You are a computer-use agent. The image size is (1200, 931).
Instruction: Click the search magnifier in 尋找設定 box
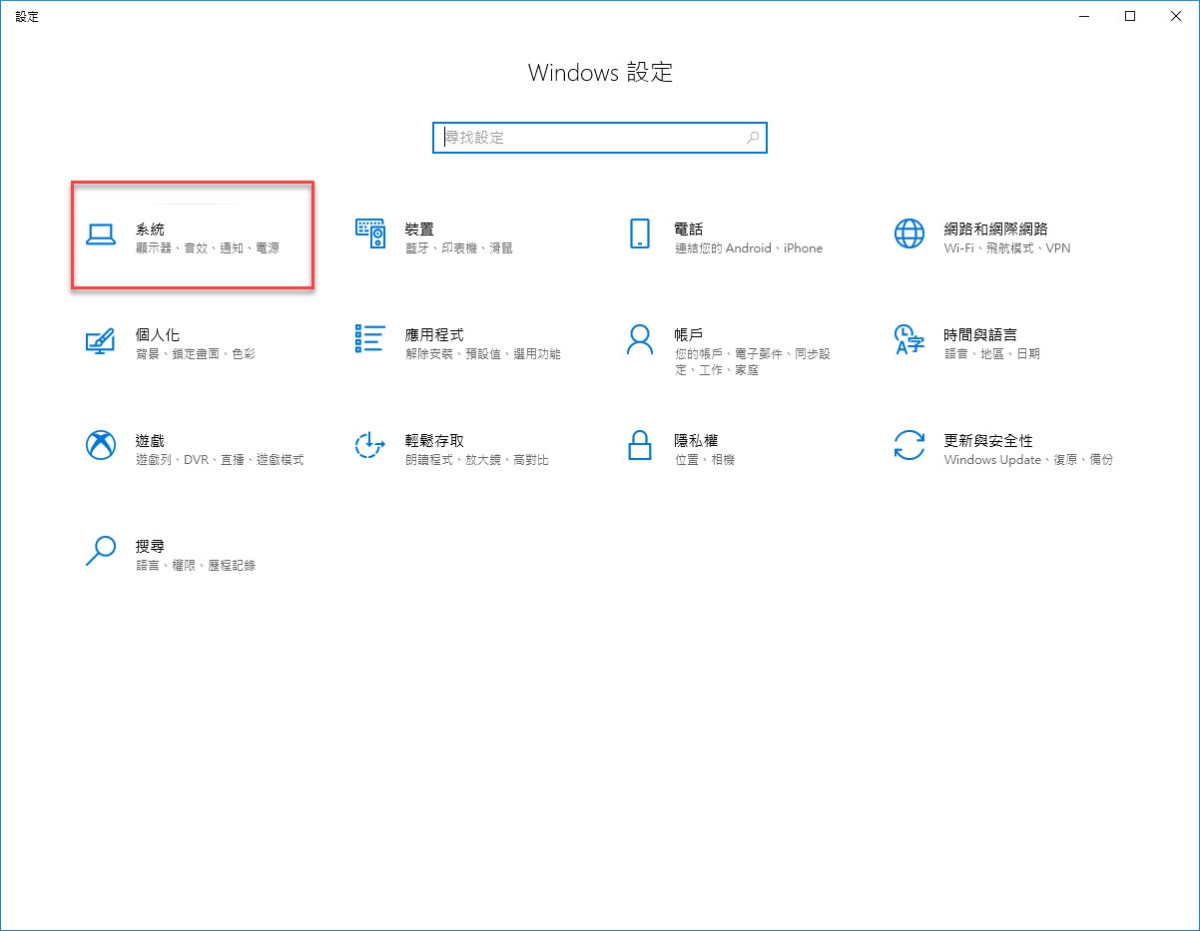click(753, 138)
